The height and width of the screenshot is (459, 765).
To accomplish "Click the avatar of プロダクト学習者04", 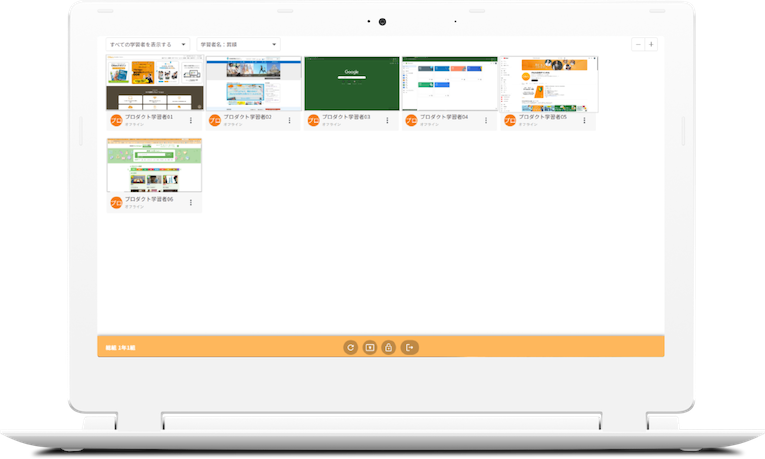I will pyautogui.click(x=411, y=120).
